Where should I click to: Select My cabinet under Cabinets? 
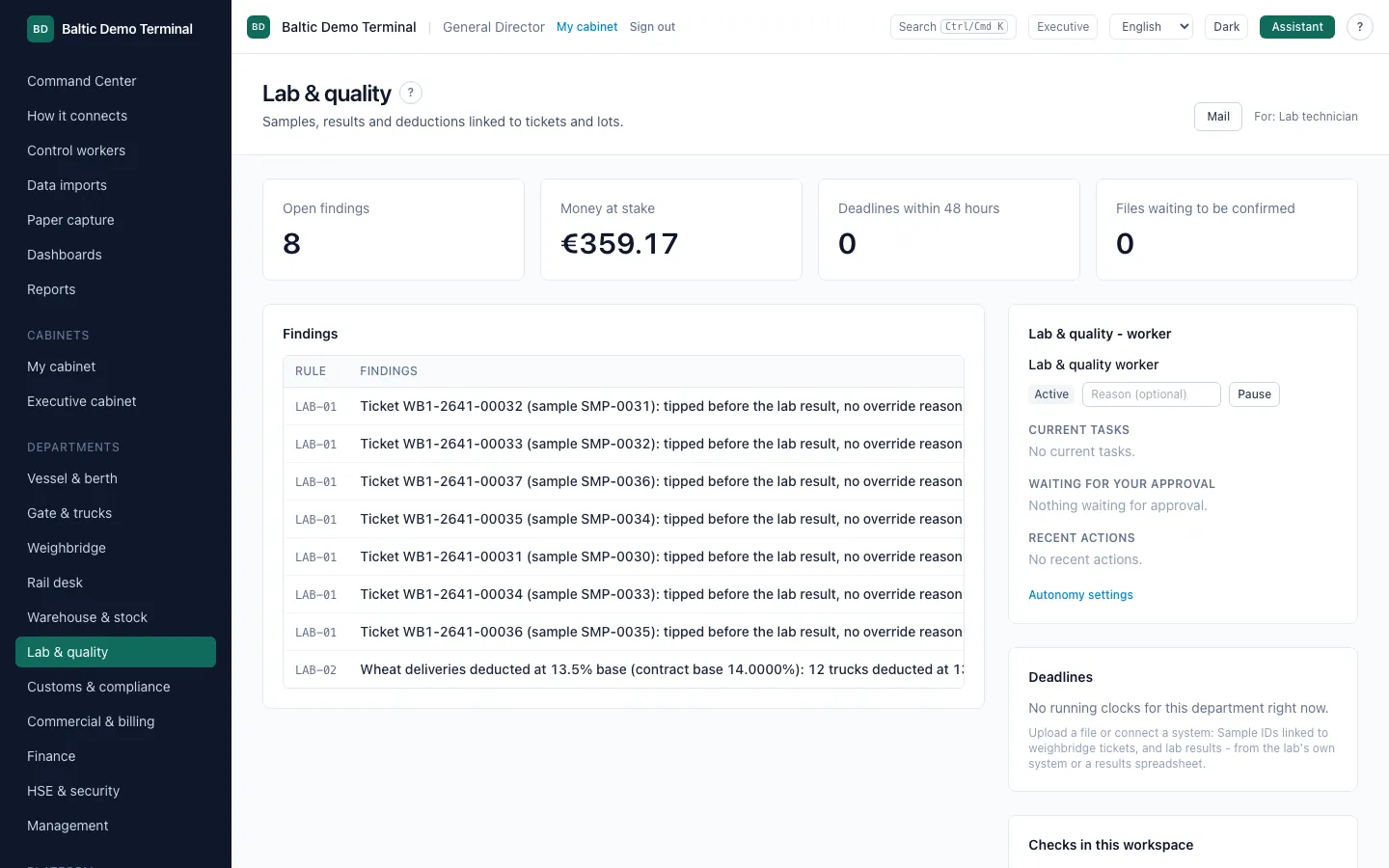tap(116, 366)
